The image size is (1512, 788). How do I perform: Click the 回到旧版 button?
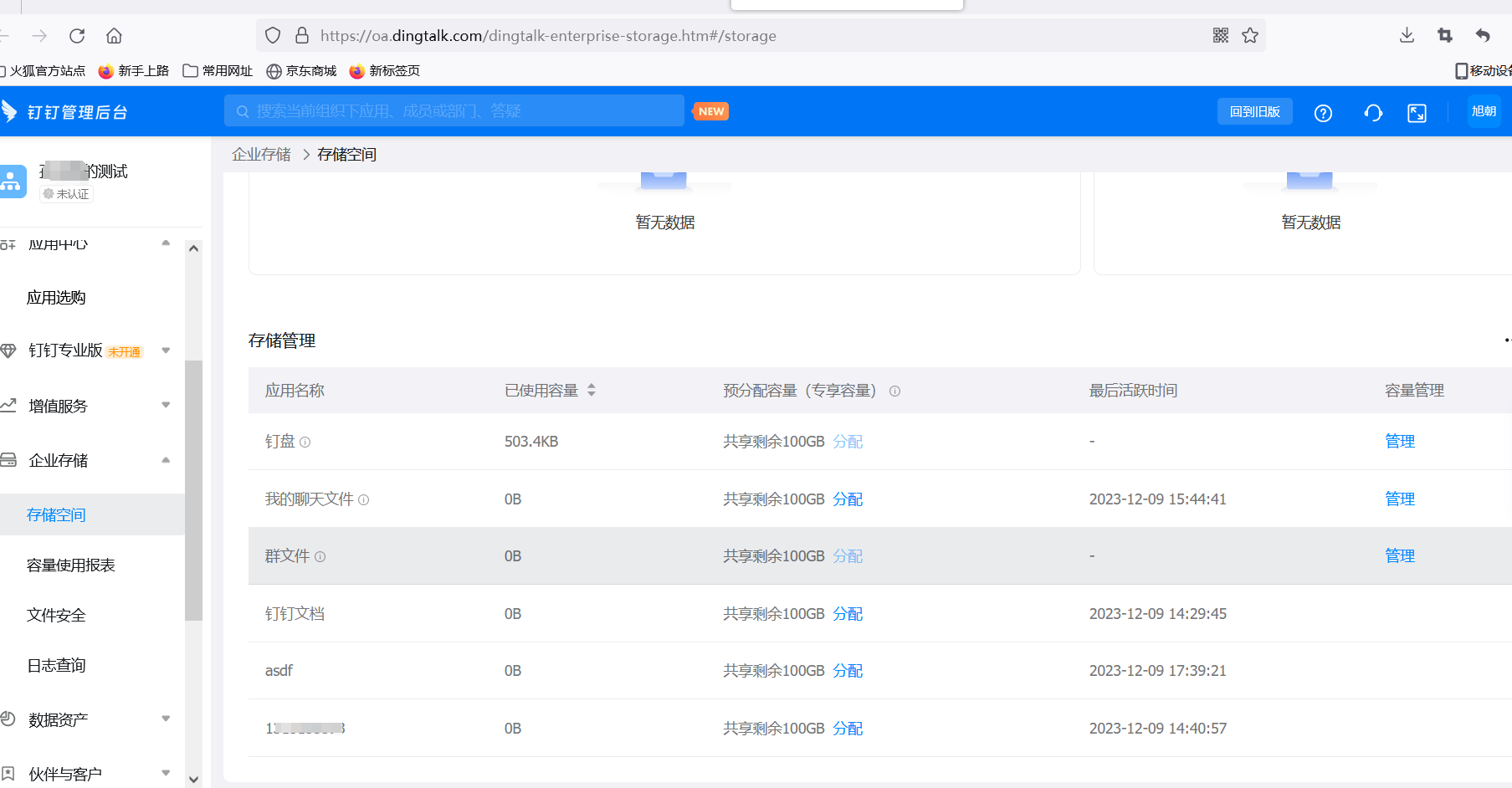[1254, 111]
